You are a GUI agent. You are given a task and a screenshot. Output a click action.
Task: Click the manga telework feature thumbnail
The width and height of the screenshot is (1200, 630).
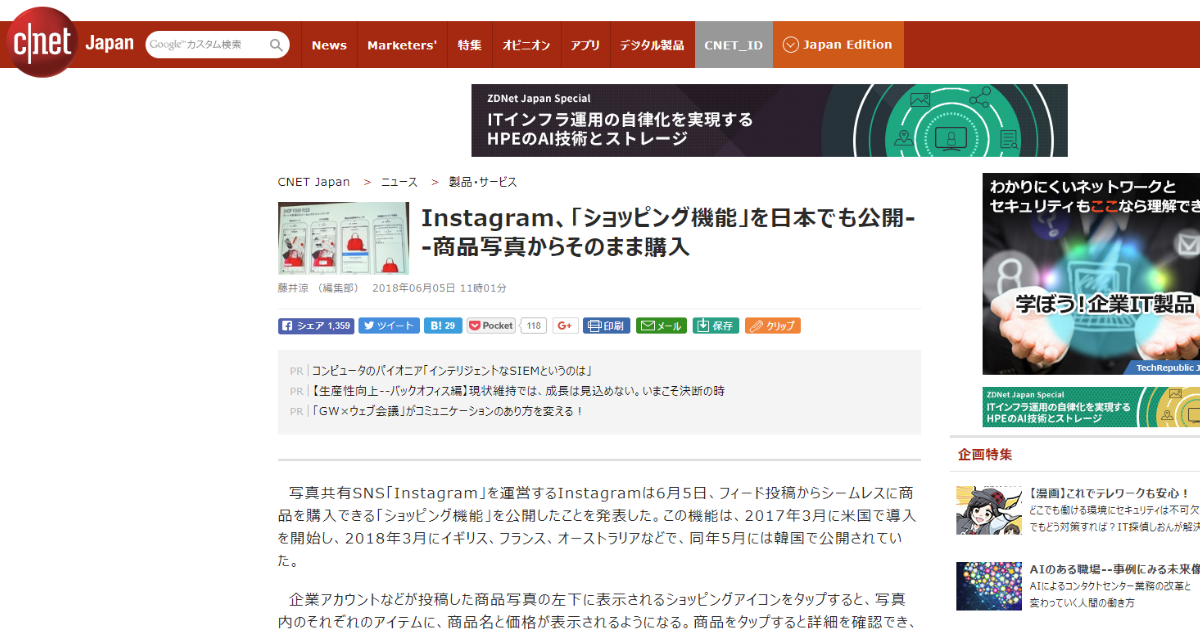point(988,511)
